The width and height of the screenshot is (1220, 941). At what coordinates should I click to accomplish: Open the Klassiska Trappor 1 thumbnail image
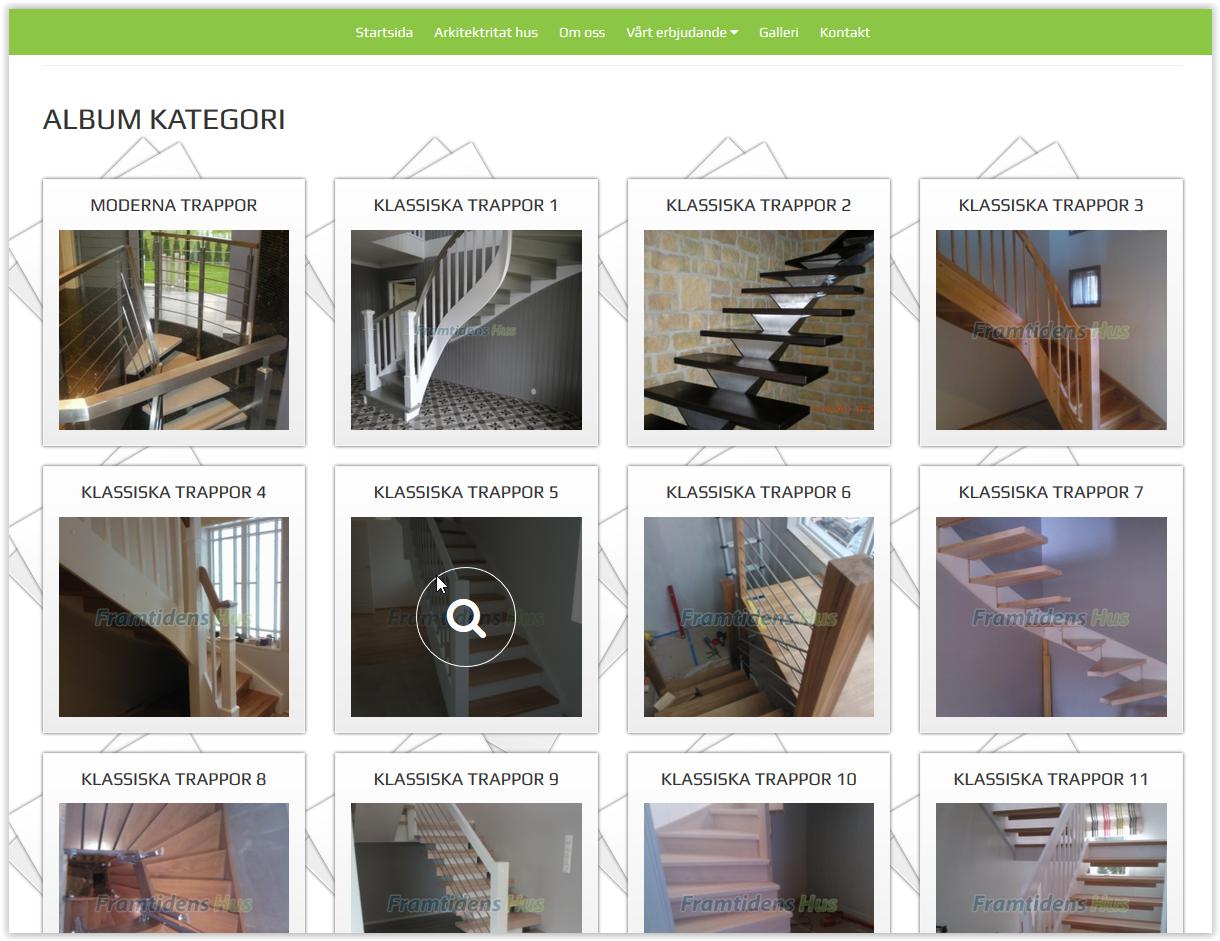466,330
